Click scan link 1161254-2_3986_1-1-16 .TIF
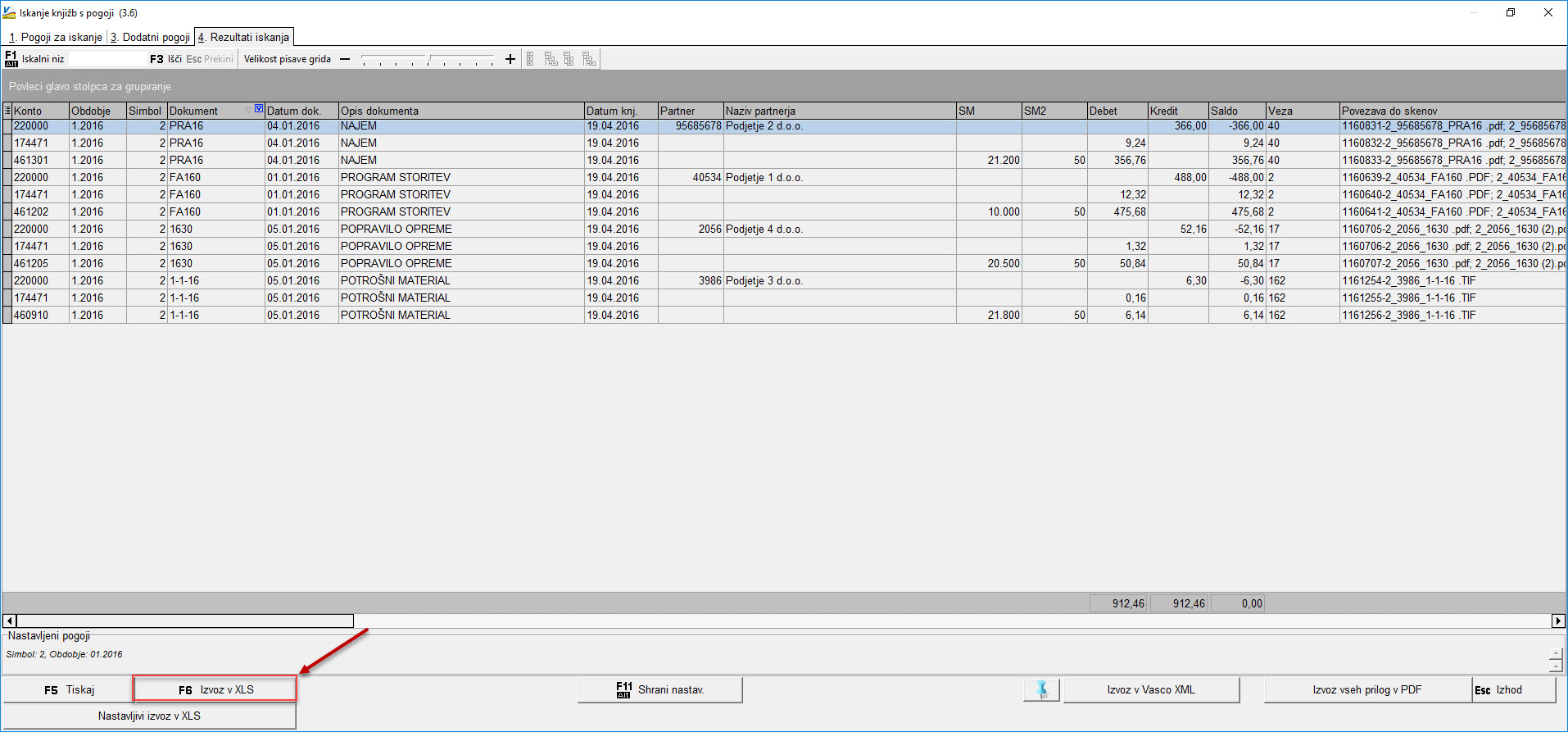 point(1452,281)
